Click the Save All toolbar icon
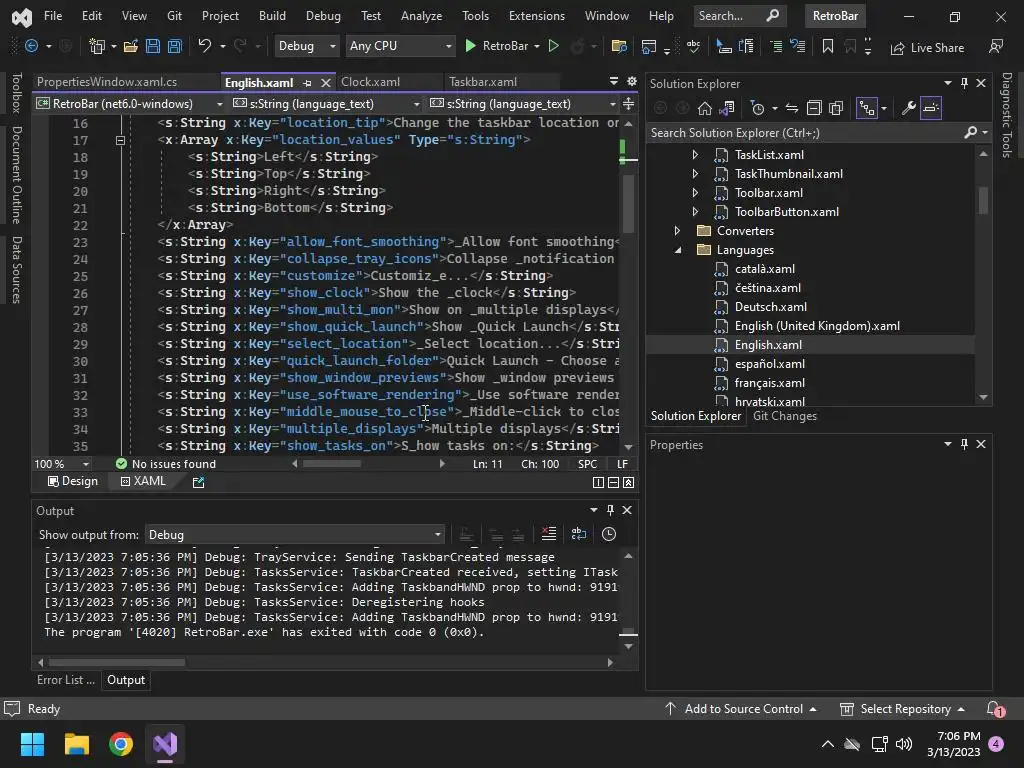Image resolution: width=1024 pixels, height=768 pixels. pos(174,46)
